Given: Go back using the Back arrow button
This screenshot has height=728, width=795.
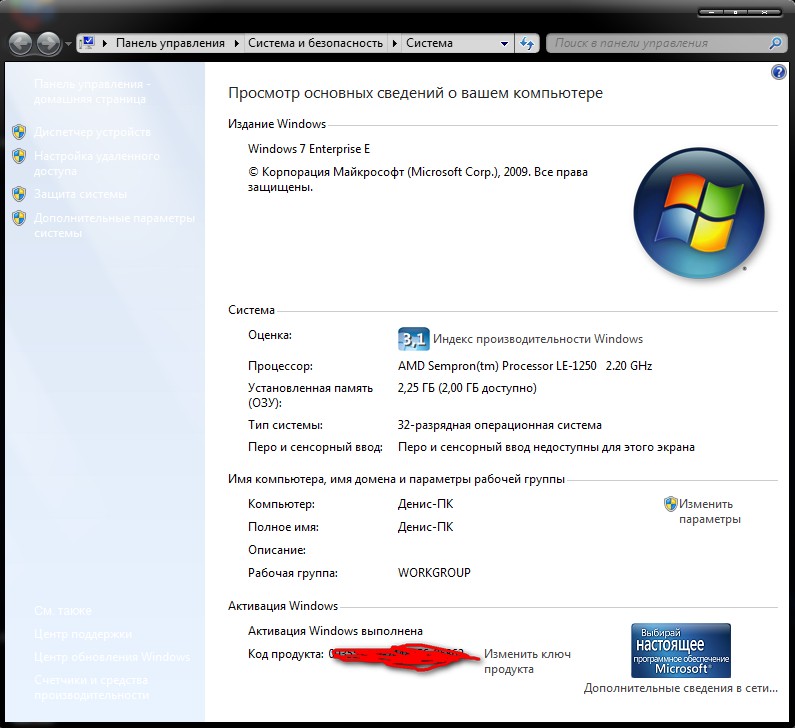Looking at the screenshot, I should click(x=21, y=44).
